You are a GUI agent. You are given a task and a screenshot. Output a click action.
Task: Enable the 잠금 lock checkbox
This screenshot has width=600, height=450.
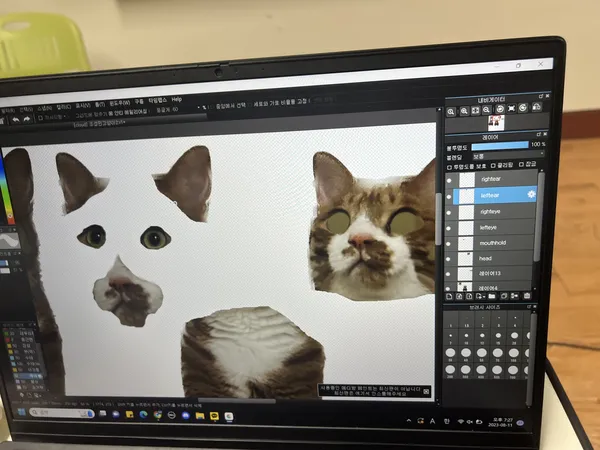521,165
